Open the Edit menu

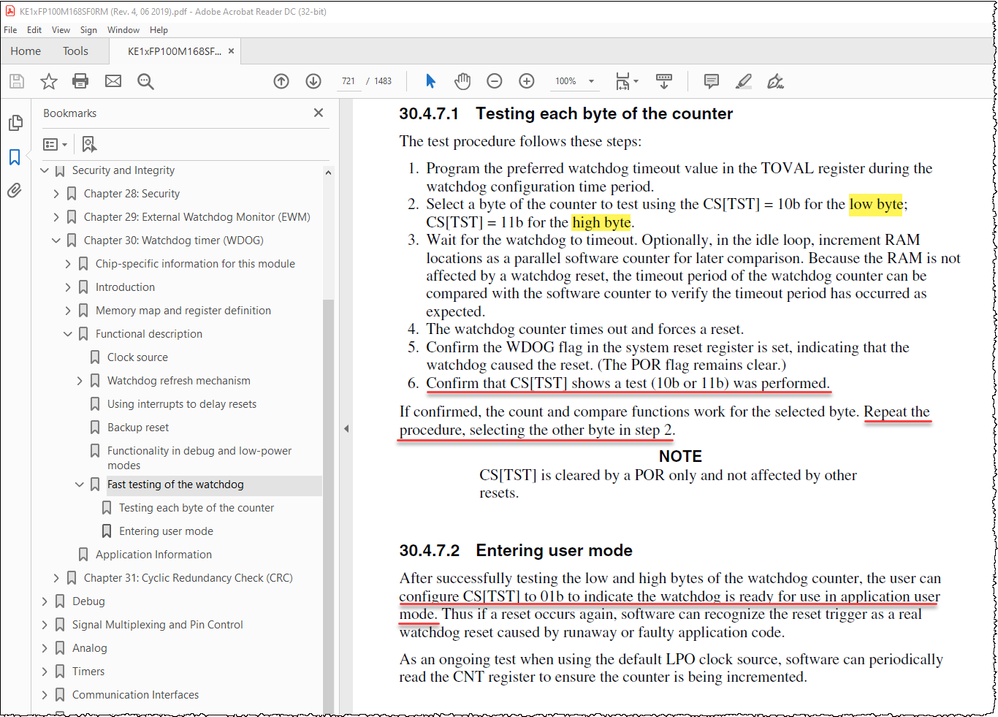point(34,30)
